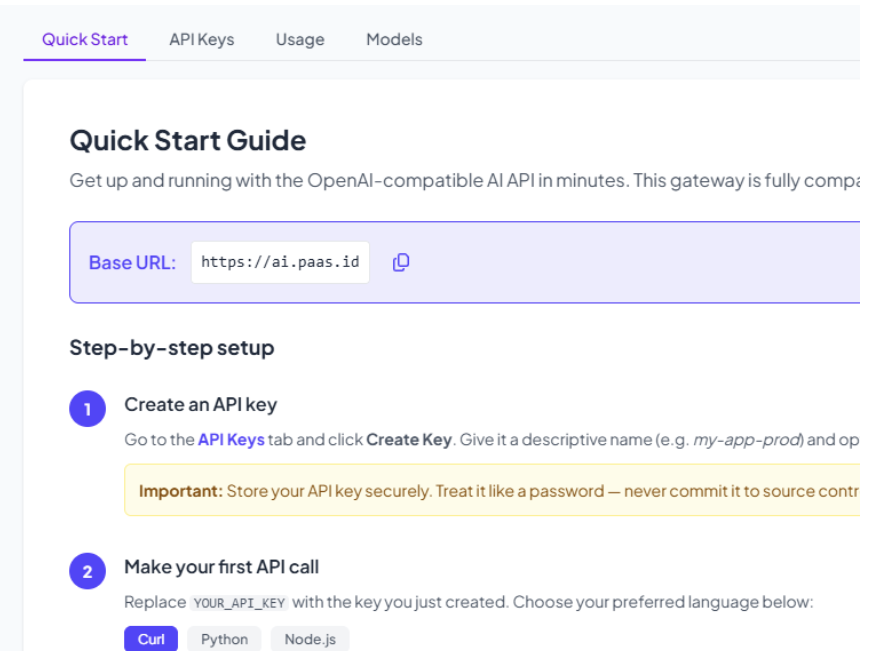Click the 'Important:' warning text
Image resolution: width=884 pixels, height=662 pixels.
pyautogui.click(x=181, y=491)
